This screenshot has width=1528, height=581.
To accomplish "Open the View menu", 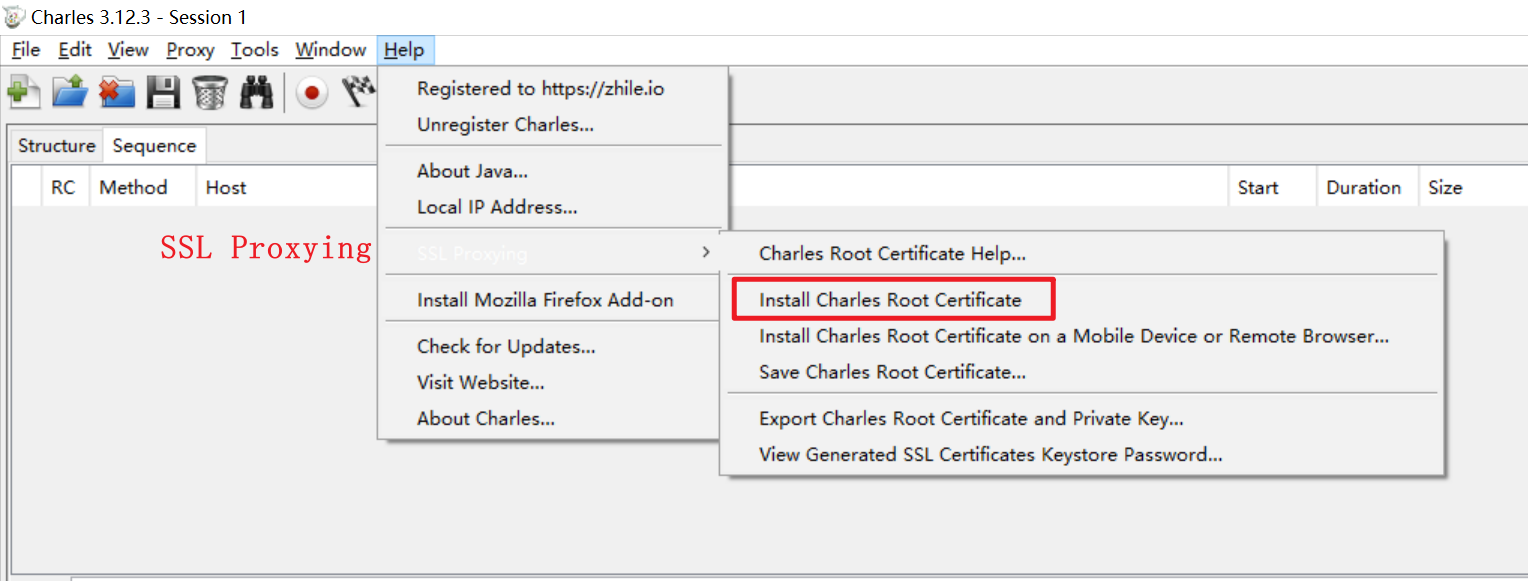I will coord(128,50).
